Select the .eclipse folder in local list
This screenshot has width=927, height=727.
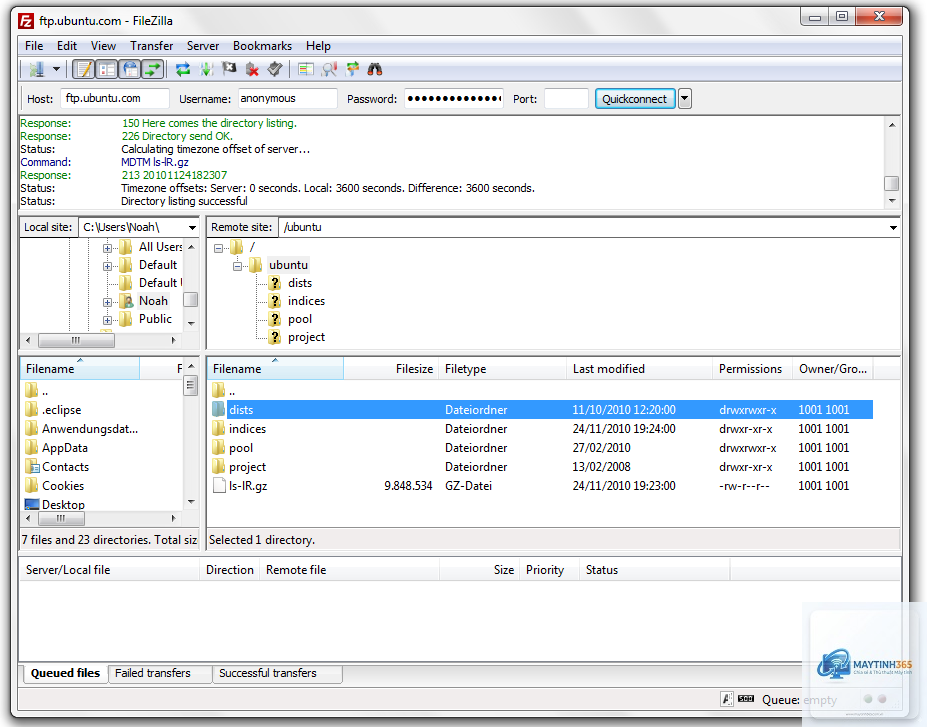pos(61,410)
